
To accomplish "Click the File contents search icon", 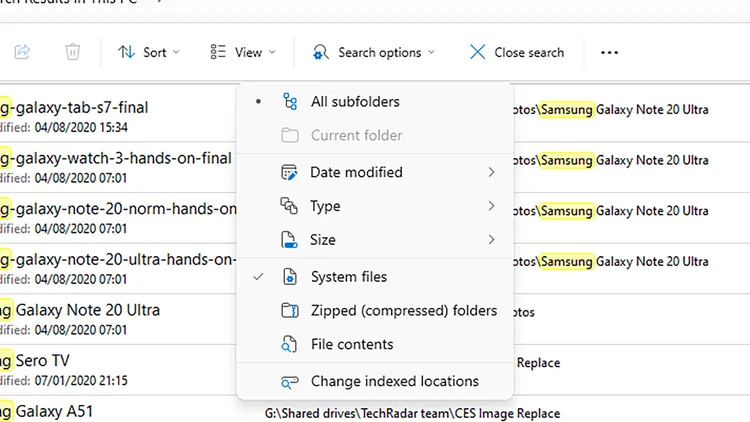I will [x=290, y=345].
